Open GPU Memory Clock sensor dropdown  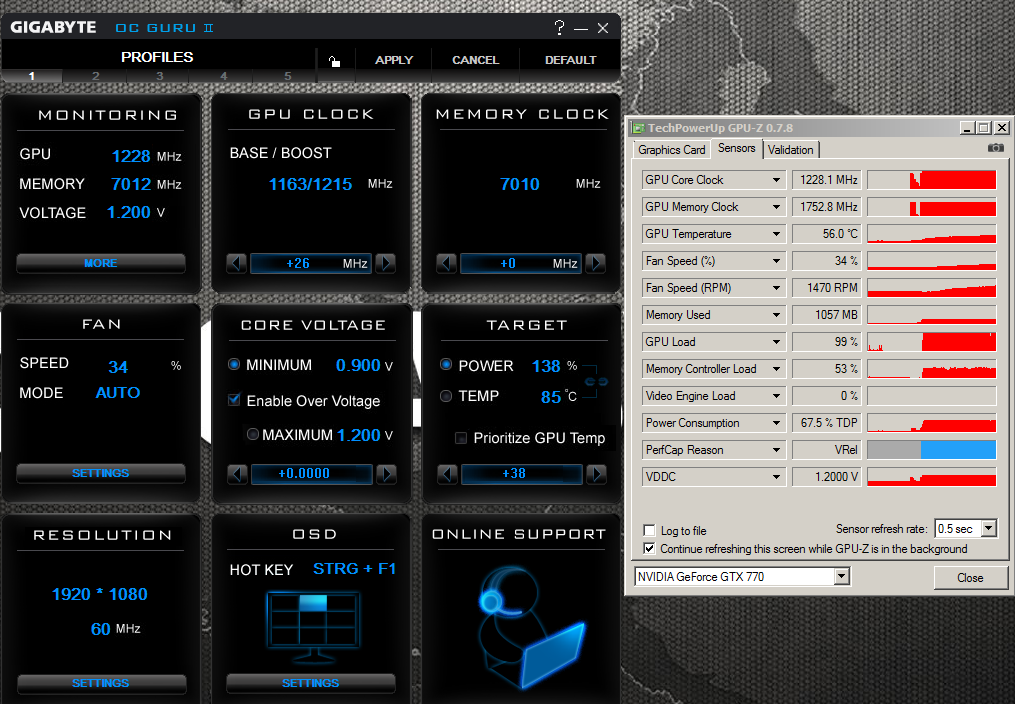click(x=776, y=207)
